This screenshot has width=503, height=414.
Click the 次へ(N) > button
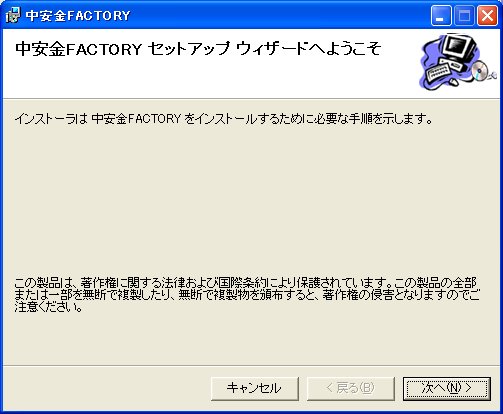447,388
